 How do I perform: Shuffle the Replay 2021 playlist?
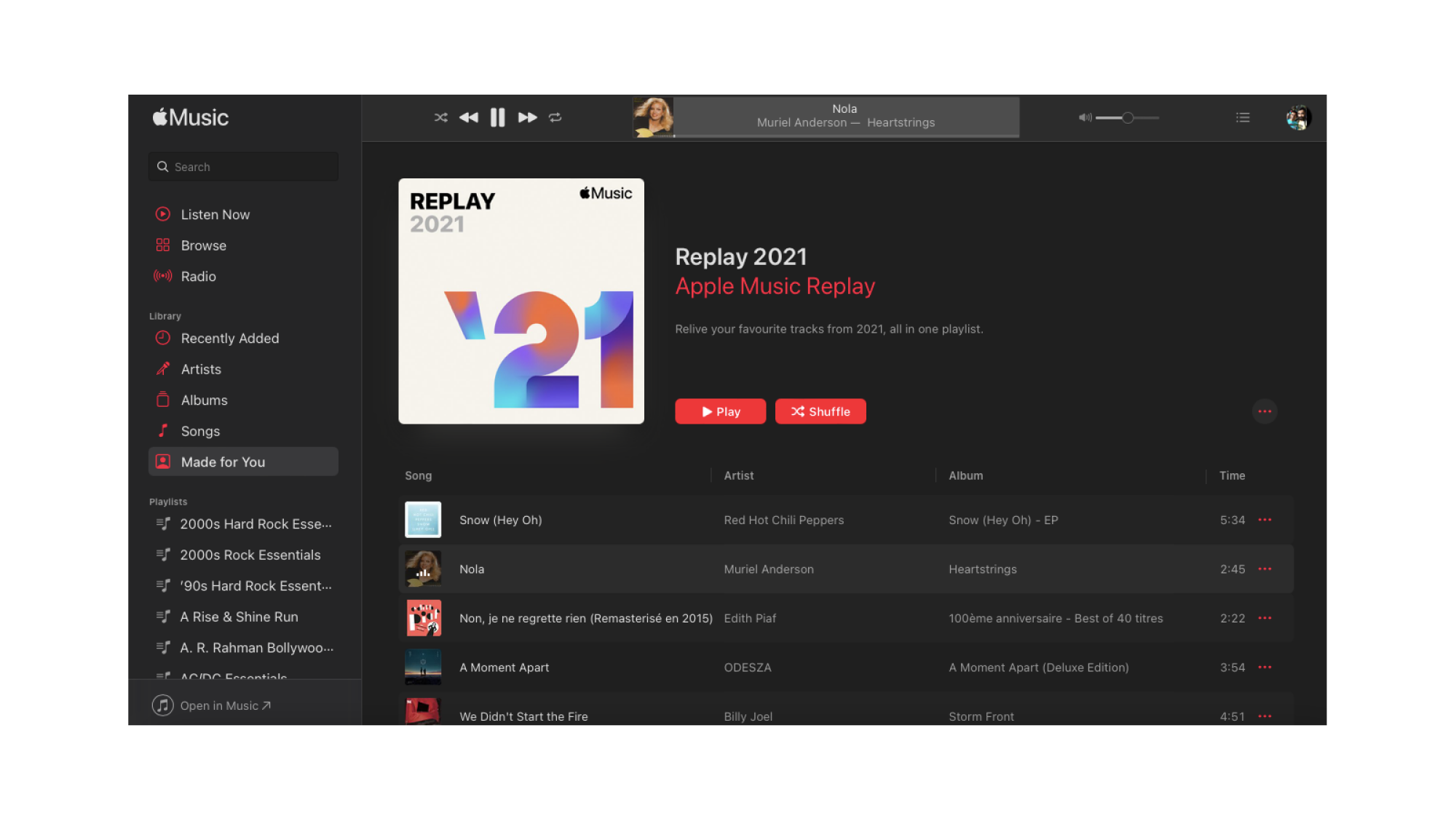820,411
